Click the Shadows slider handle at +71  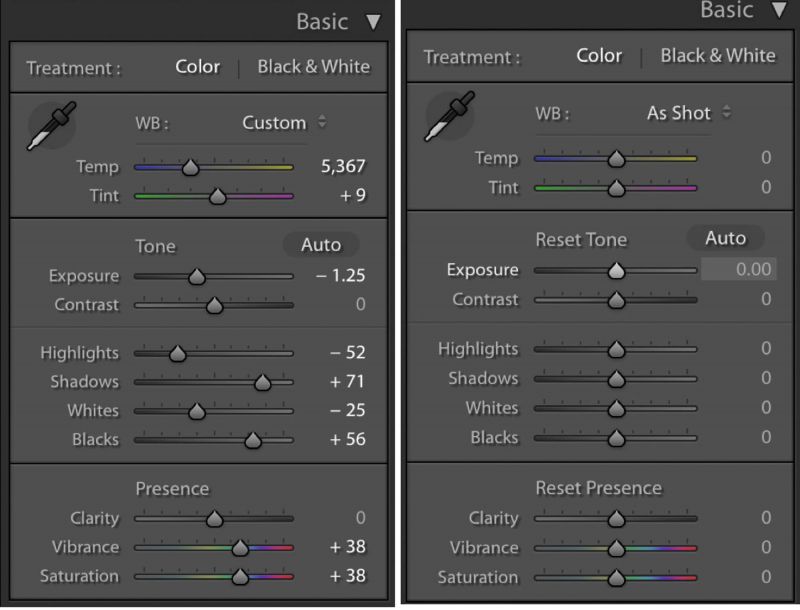[263, 382]
